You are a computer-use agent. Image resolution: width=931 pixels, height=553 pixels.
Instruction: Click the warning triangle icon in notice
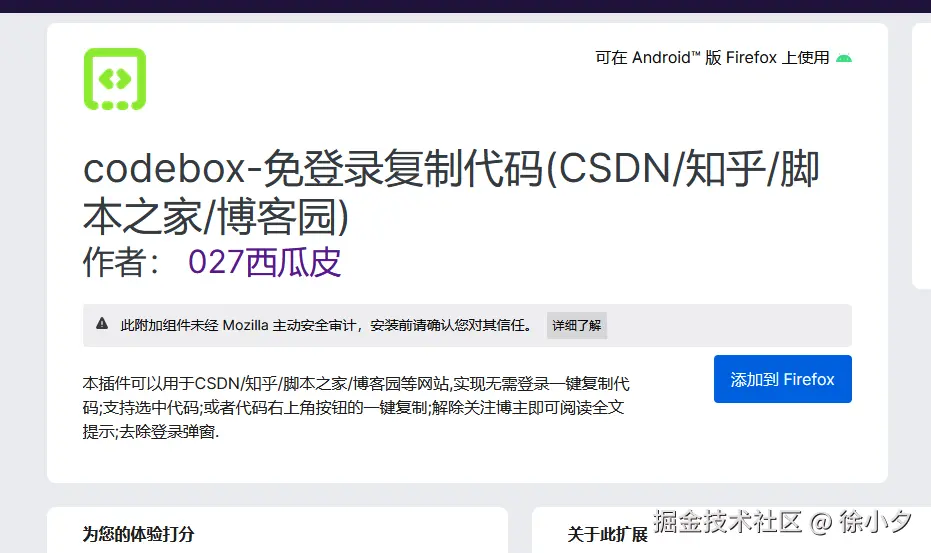[x=102, y=324]
